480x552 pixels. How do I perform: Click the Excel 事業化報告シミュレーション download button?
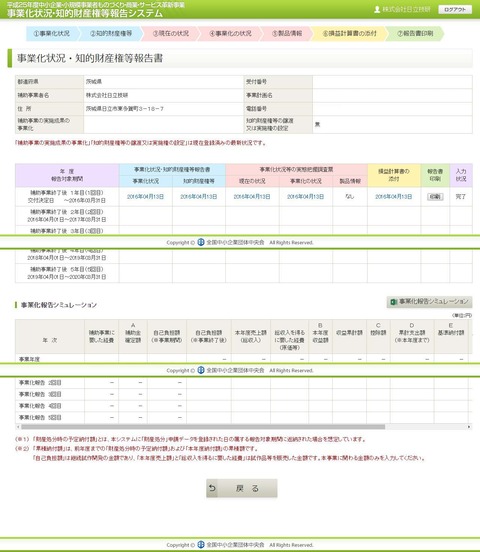pyautogui.click(x=429, y=302)
